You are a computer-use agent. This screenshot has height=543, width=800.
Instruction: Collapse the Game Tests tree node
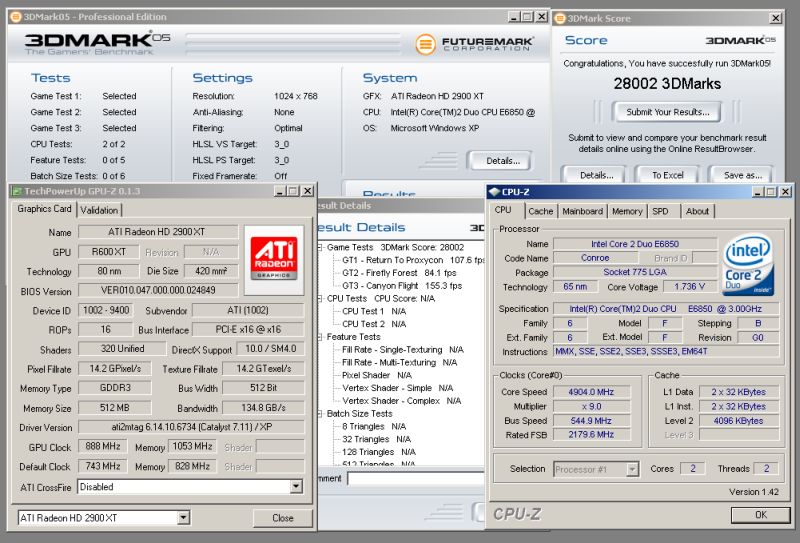[320, 248]
